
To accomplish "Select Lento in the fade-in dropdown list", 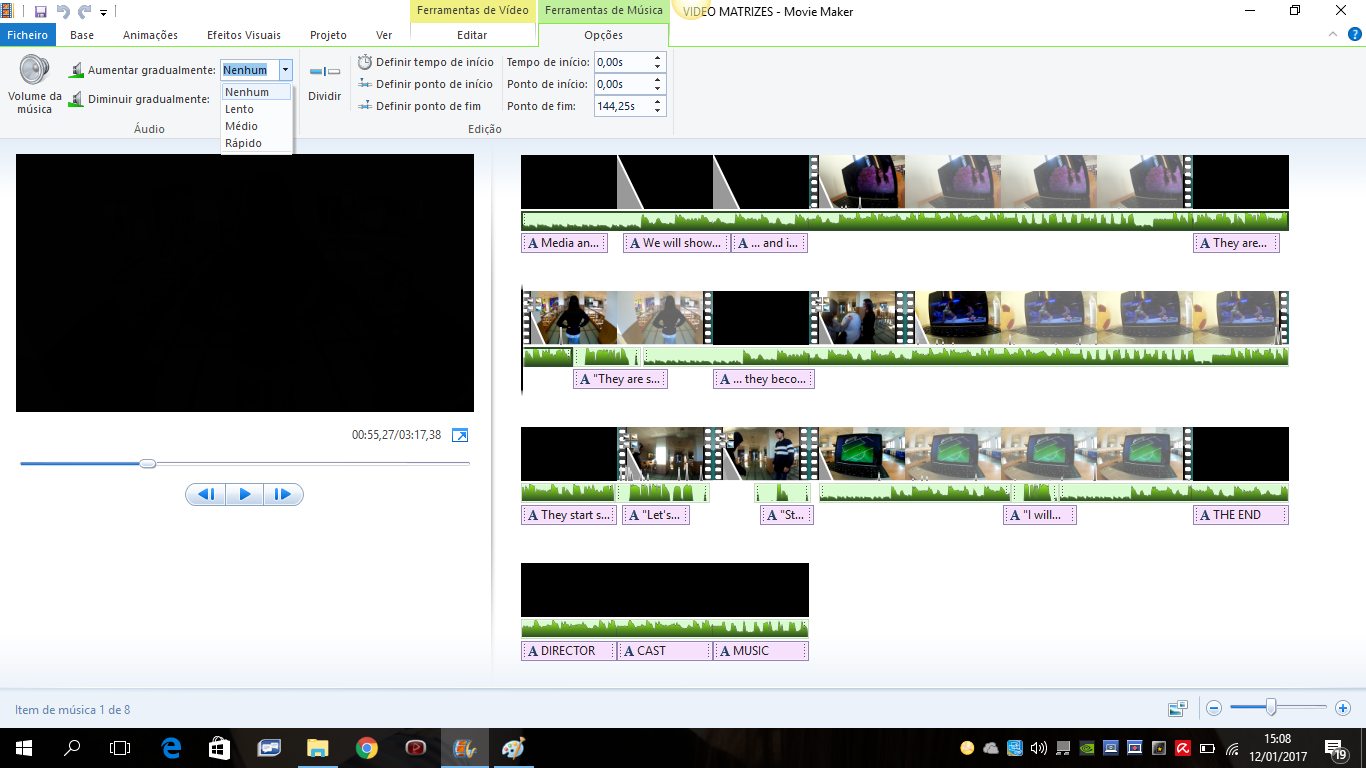I will (240, 109).
